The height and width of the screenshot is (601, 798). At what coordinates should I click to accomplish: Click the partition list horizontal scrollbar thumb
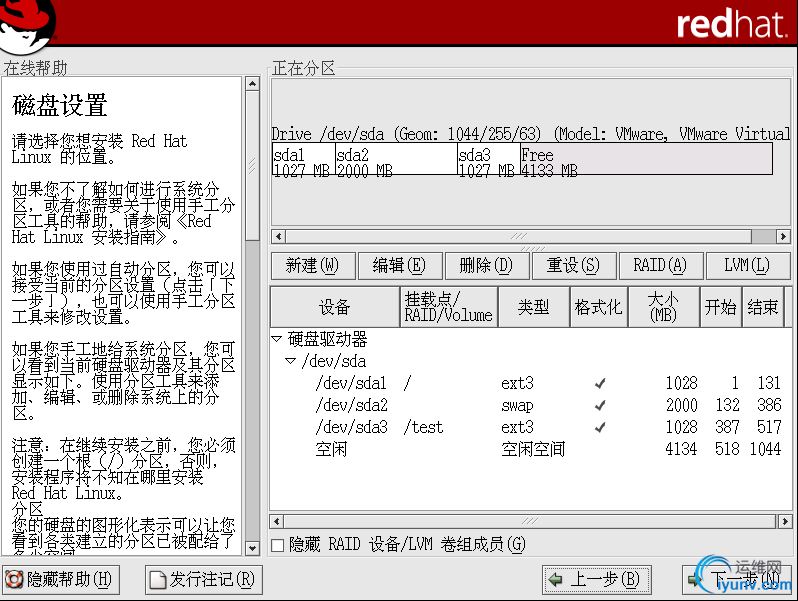pyautogui.click(x=530, y=522)
